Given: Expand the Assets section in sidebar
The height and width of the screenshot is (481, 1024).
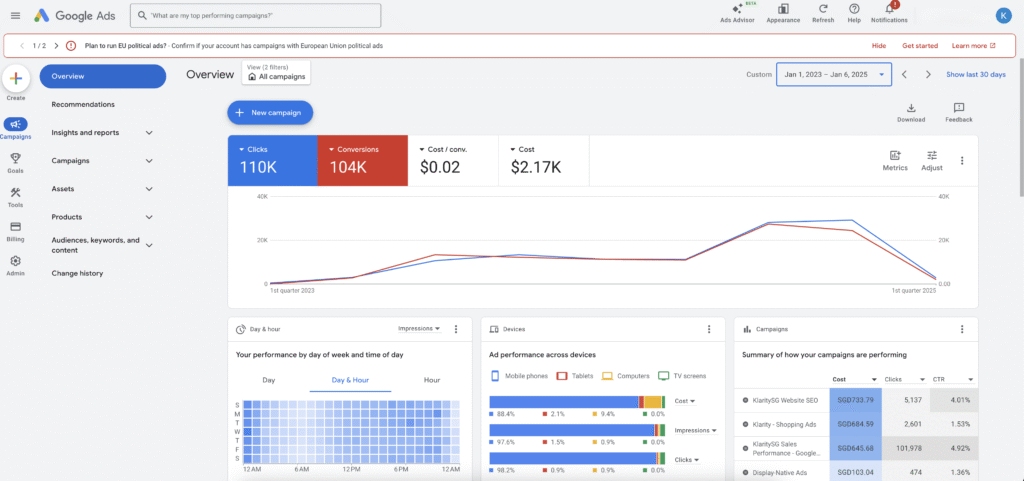Looking at the screenshot, I should [x=149, y=189].
